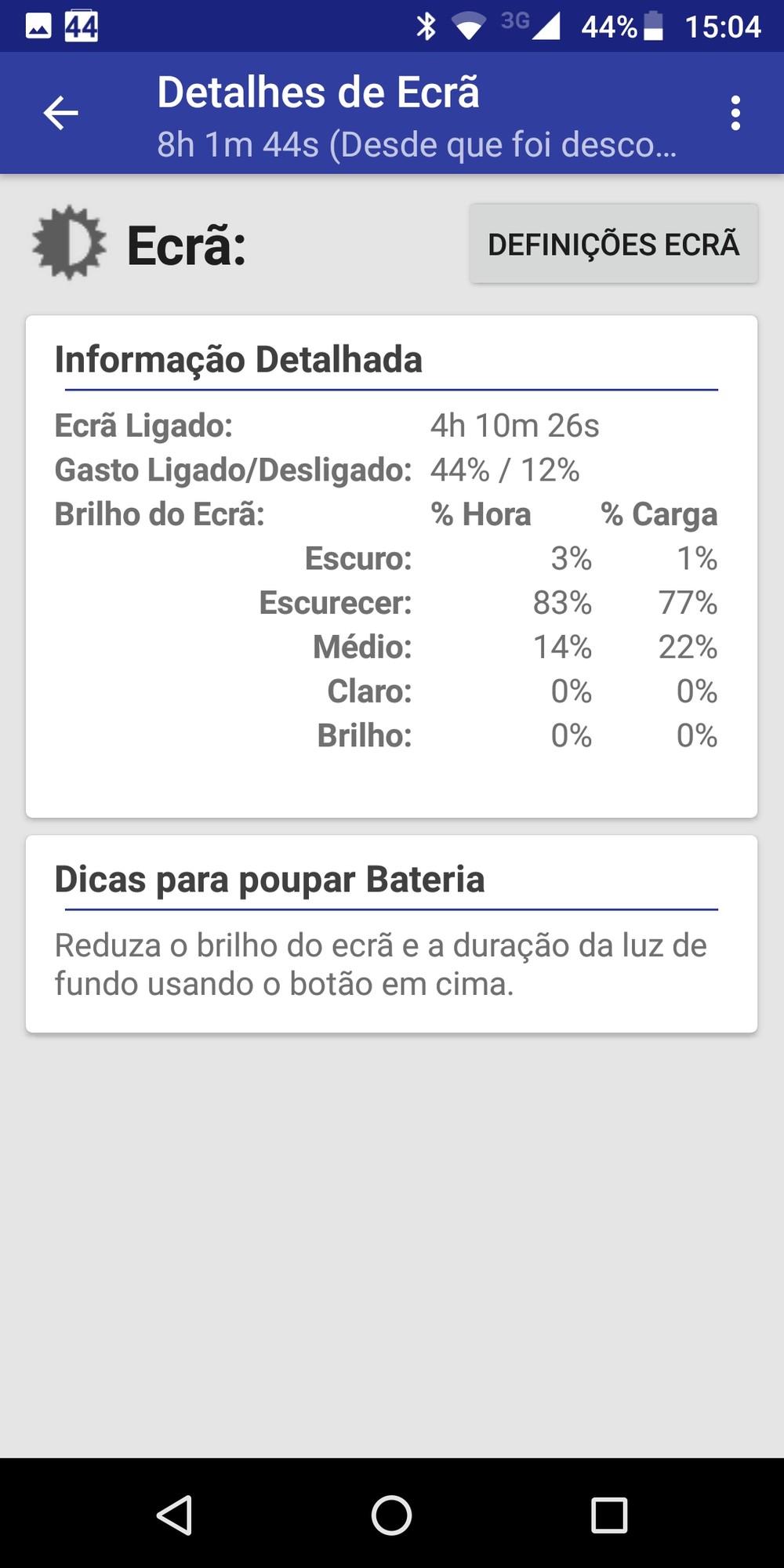The height and width of the screenshot is (1568, 784).
Task: Tap the Dicas para poupar Bateria header
Action: (270, 880)
